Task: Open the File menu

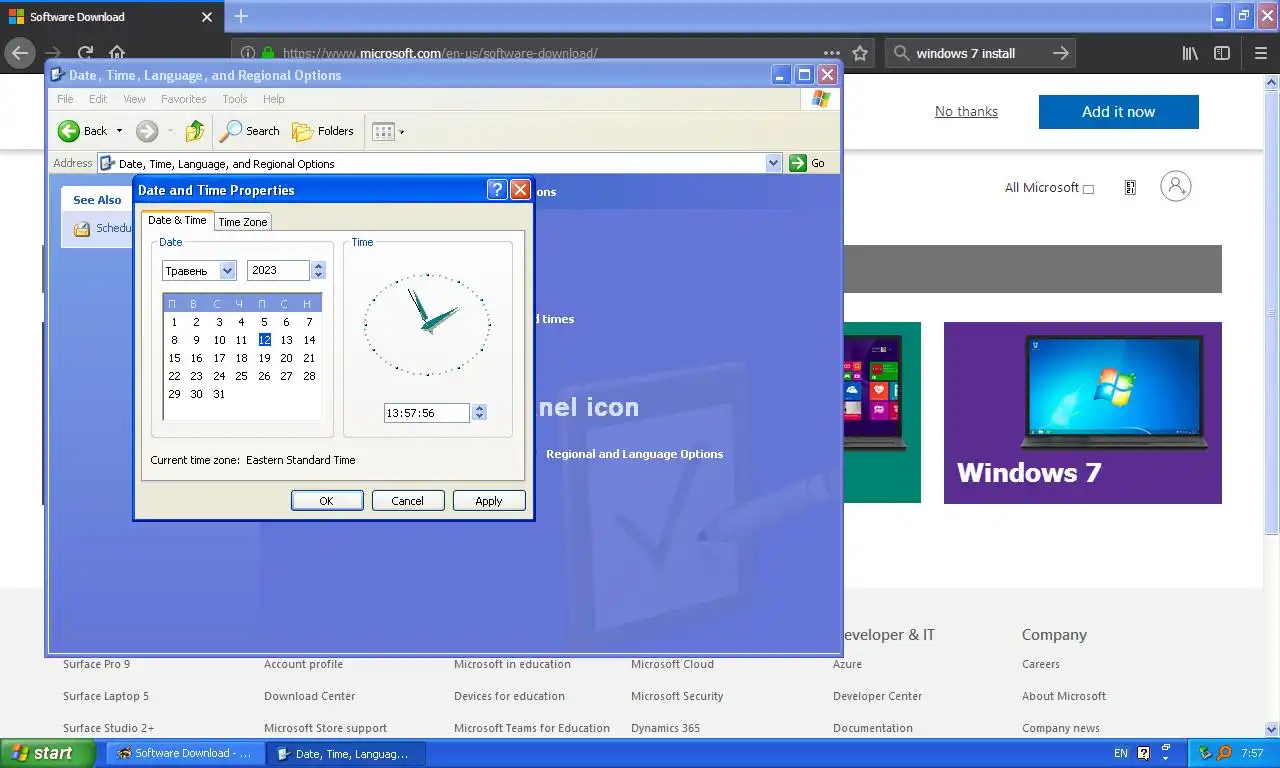Action: click(65, 99)
